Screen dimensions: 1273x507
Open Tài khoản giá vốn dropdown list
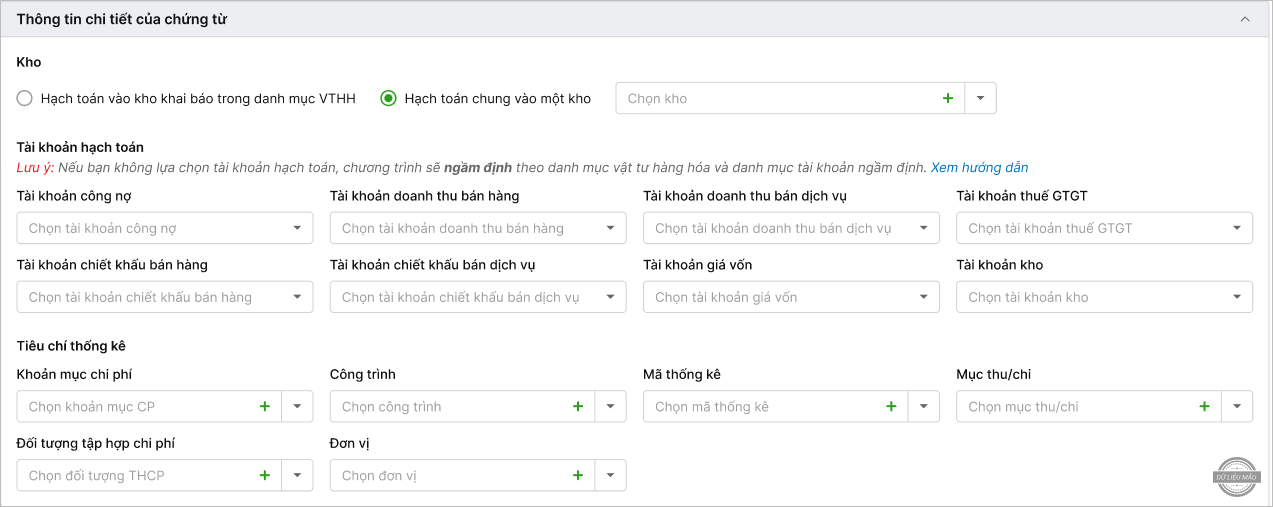pos(923,297)
